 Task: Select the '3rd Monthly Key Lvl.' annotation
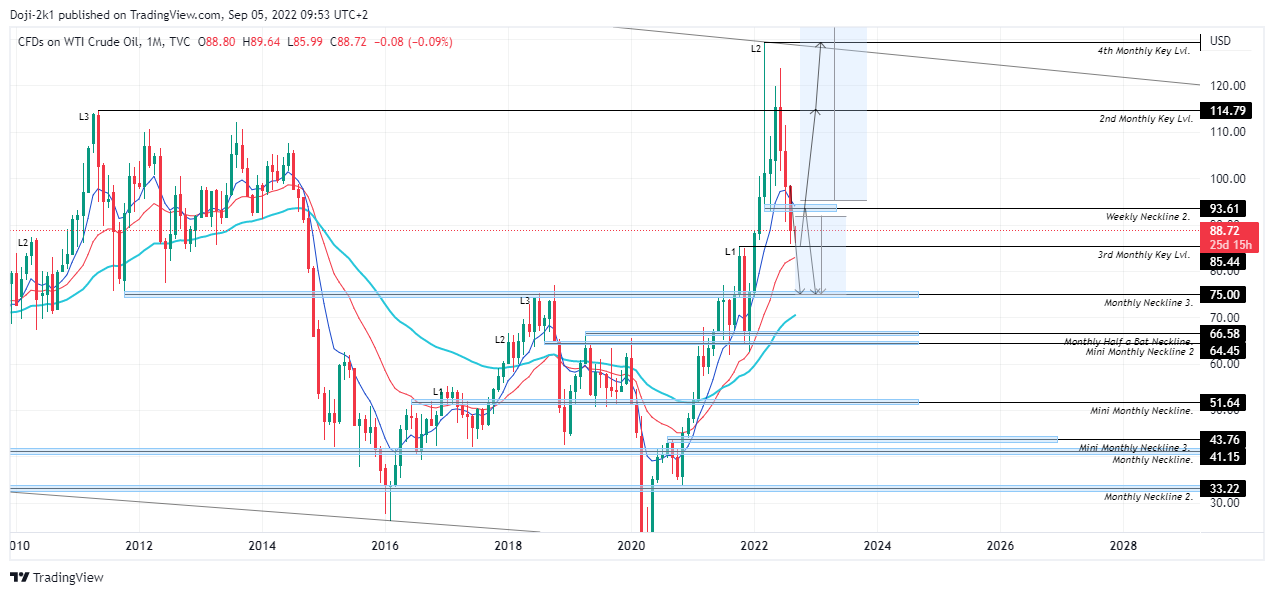tap(1142, 255)
